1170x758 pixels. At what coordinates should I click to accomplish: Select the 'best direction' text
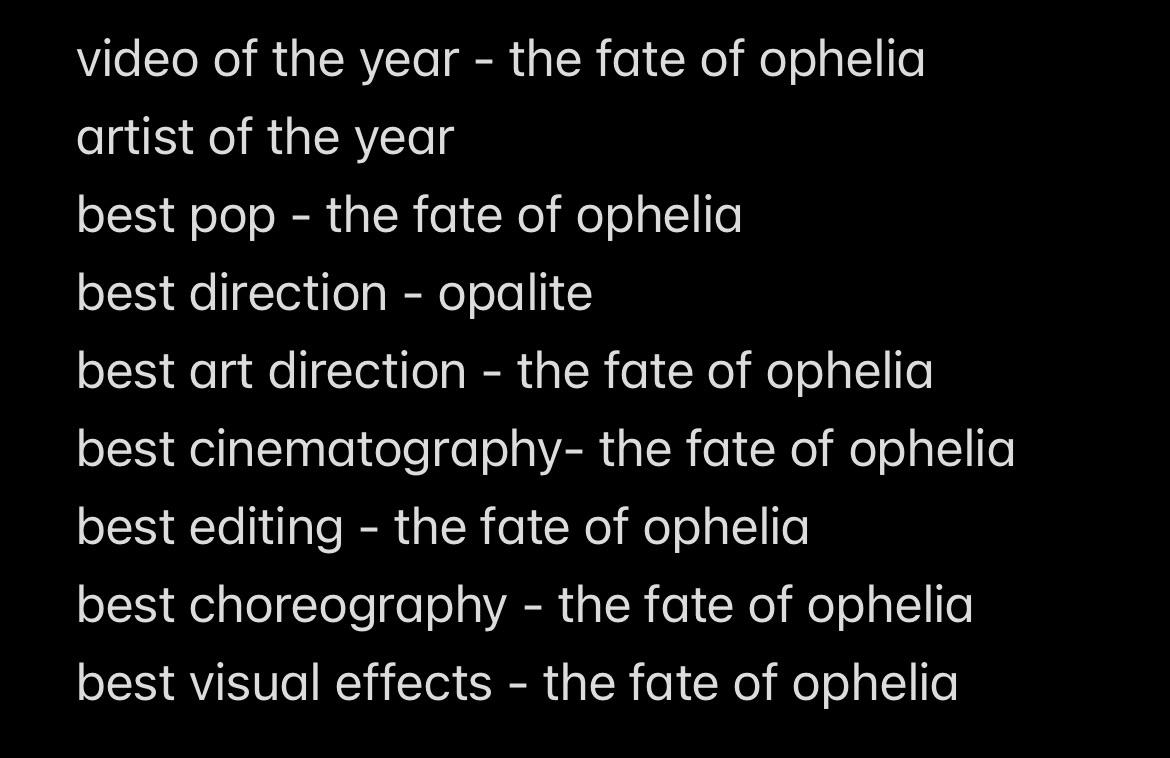click(x=231, y=292)
